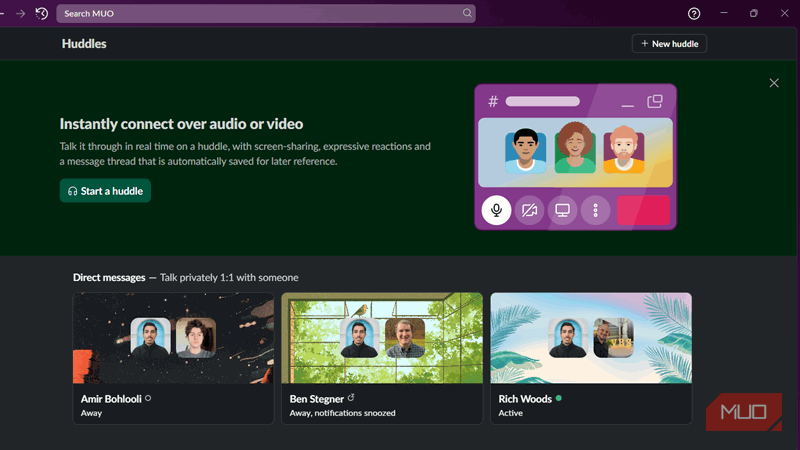Open the Ben Stegner huddle card
The width and height of the screenshot is (800, 450).
pos(381,357)
